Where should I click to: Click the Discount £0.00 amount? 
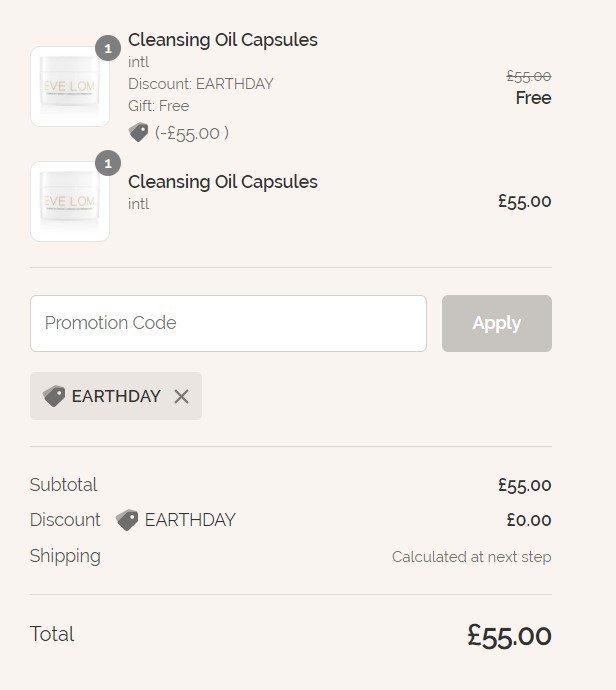[529, 520]
